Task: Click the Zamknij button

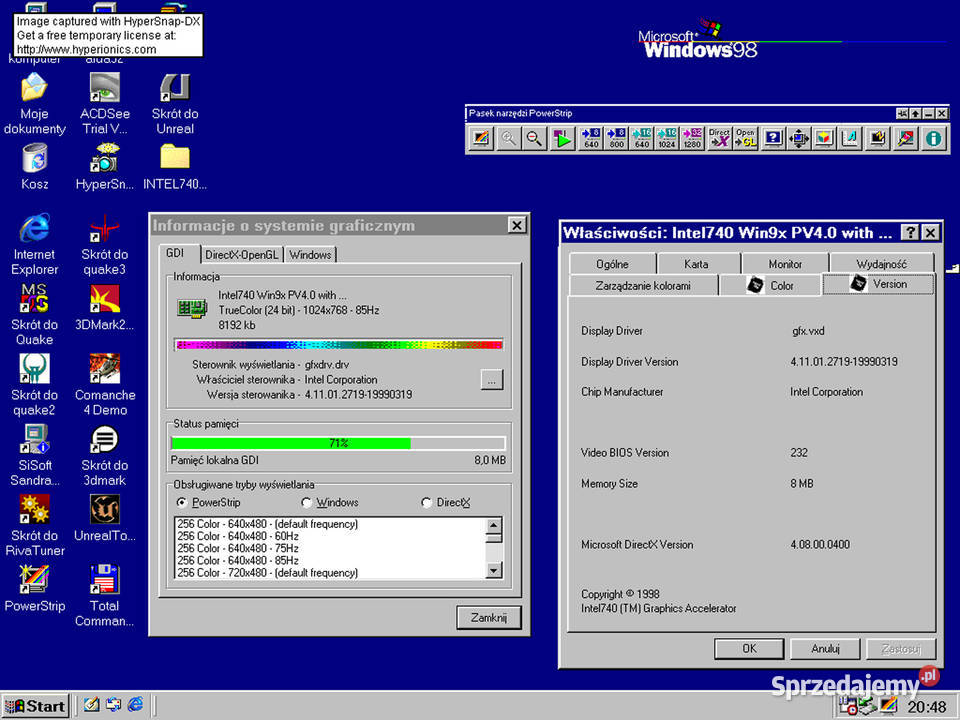Action: [x=489, y=617]
